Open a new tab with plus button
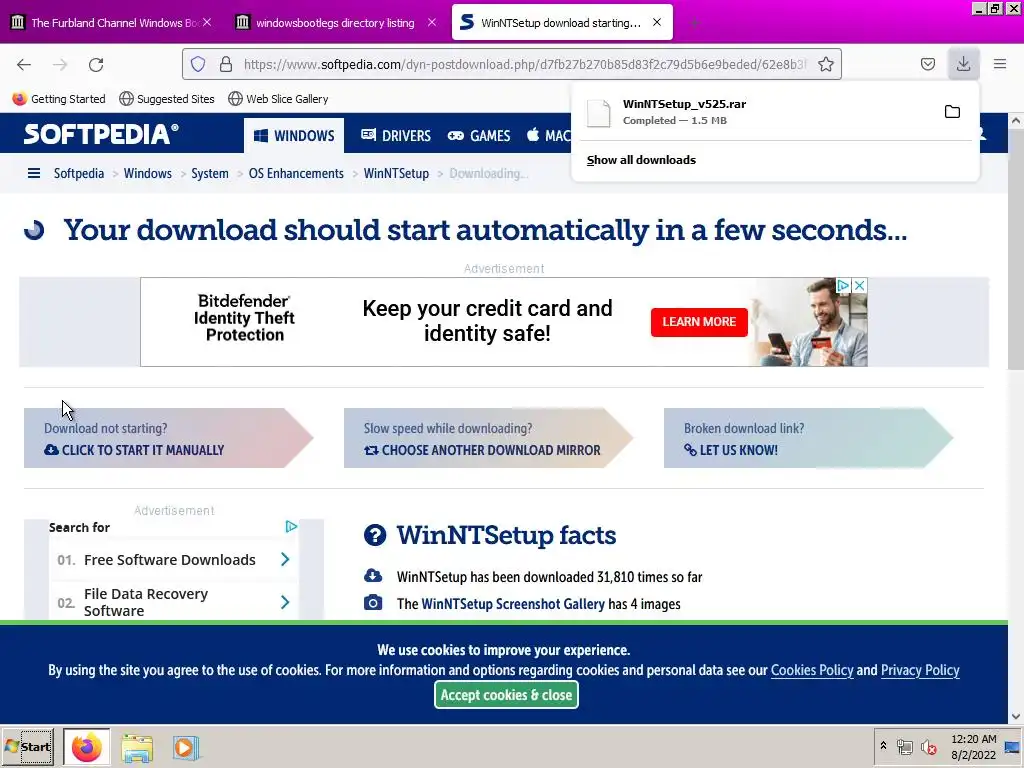This screenshot has width=1024, height=768. point(694,23)
